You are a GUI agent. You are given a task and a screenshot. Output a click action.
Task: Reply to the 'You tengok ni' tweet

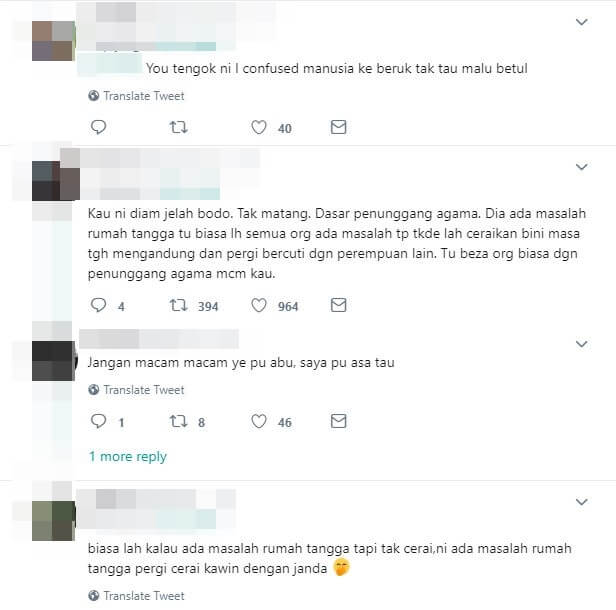tap(98, 127)
